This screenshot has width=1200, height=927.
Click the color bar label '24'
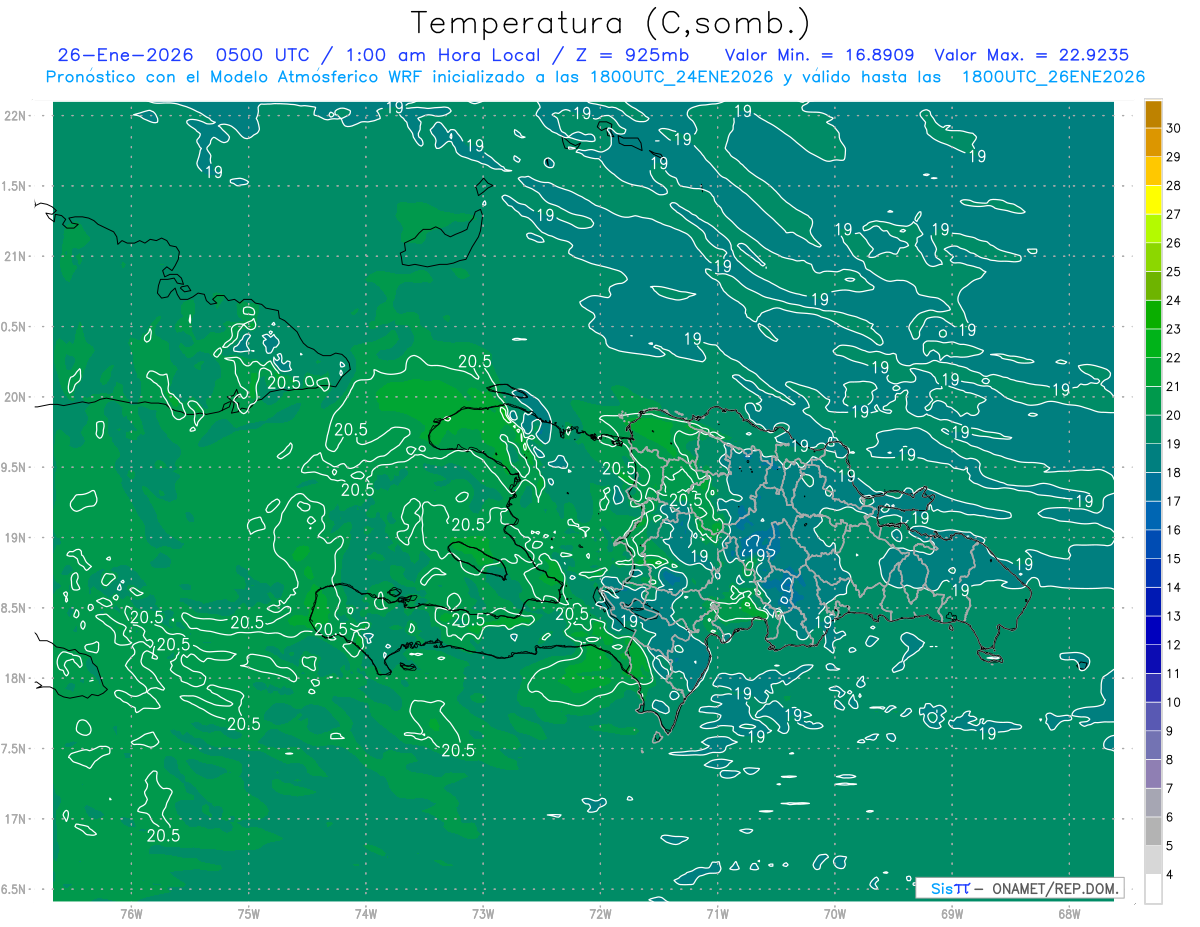point(1174,300)
